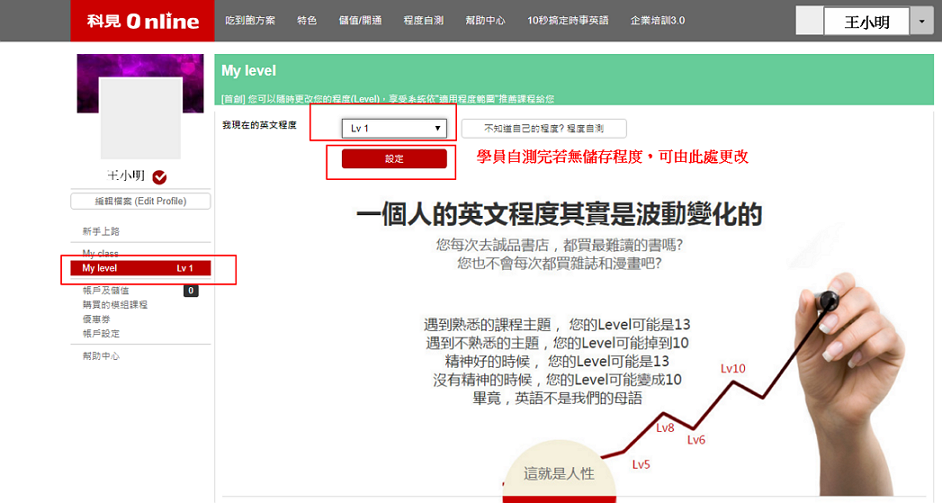Image resolution: width=942 pixels, height=503 pixels.
Task: Open 優惠券 in the sidebar
Action: point(96,319)
